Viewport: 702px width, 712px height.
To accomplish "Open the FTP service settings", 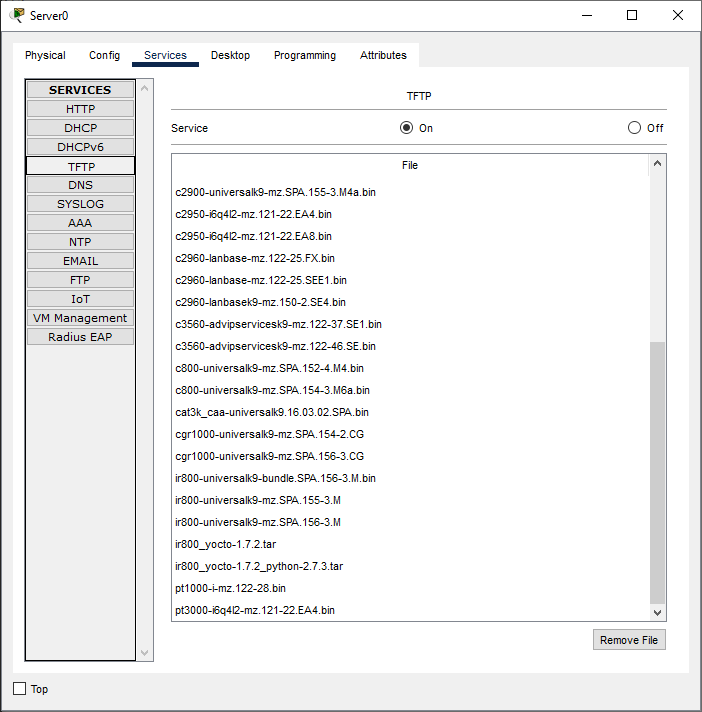I will pyautogui.click(x=80, y=280).
